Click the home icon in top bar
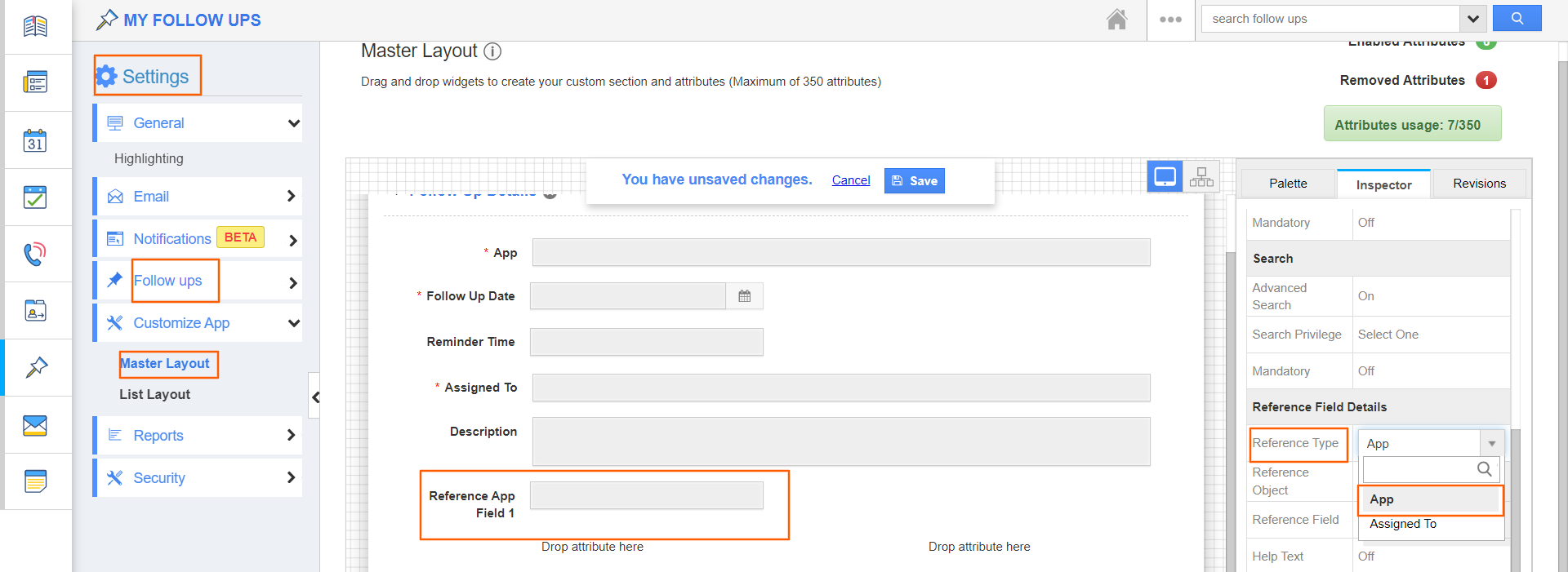Viewport: 1568px width, 572px height. point(1116,19)
